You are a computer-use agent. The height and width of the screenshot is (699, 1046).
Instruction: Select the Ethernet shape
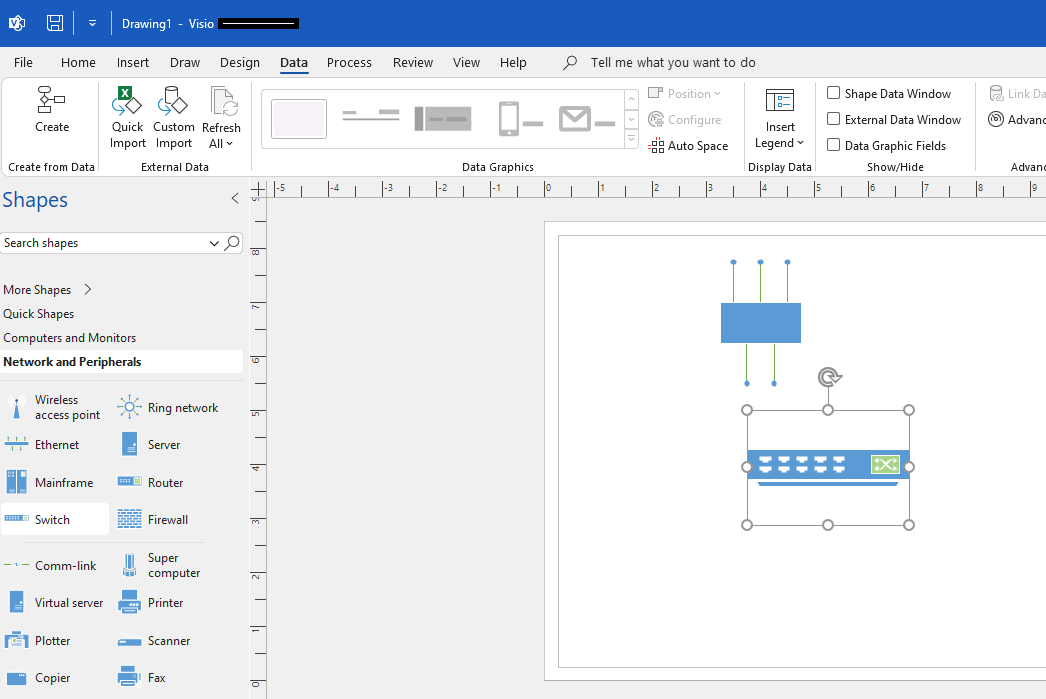pos(42,444)
